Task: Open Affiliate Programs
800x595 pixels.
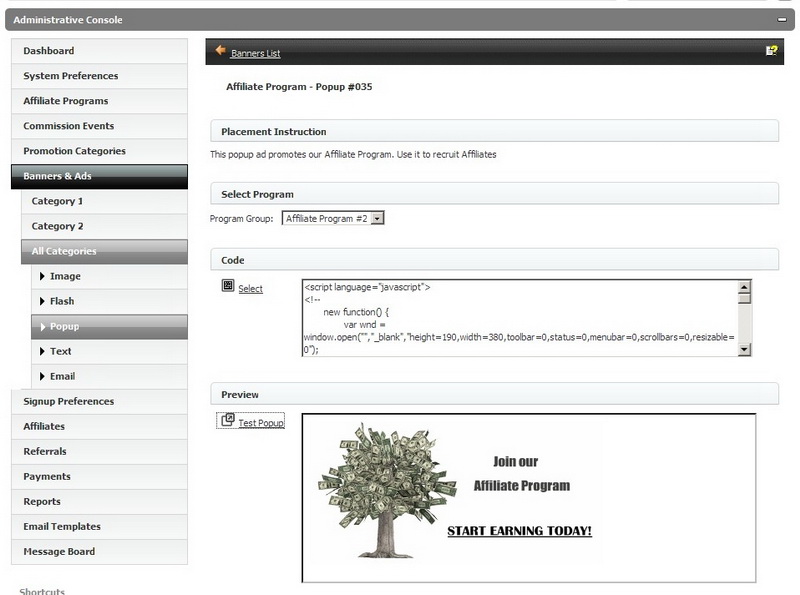Action: click(99, 101)
